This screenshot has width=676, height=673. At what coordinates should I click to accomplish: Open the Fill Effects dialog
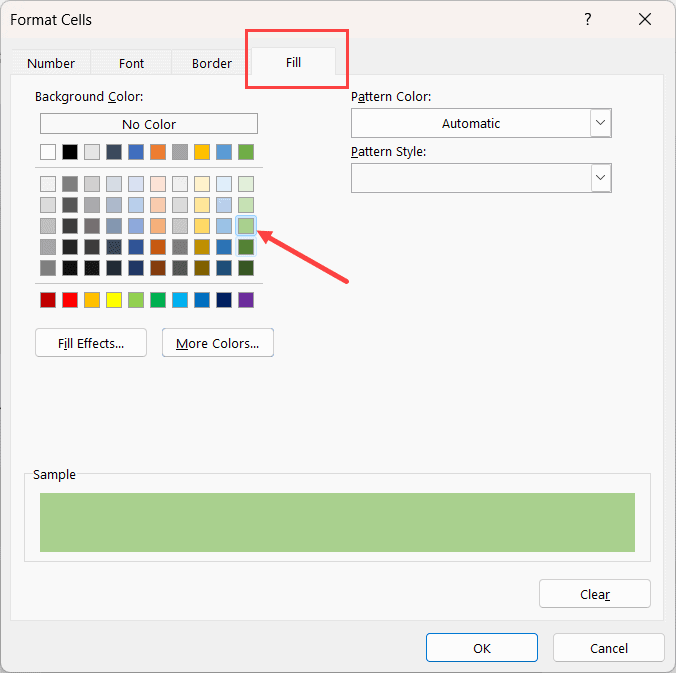(91, 343)
